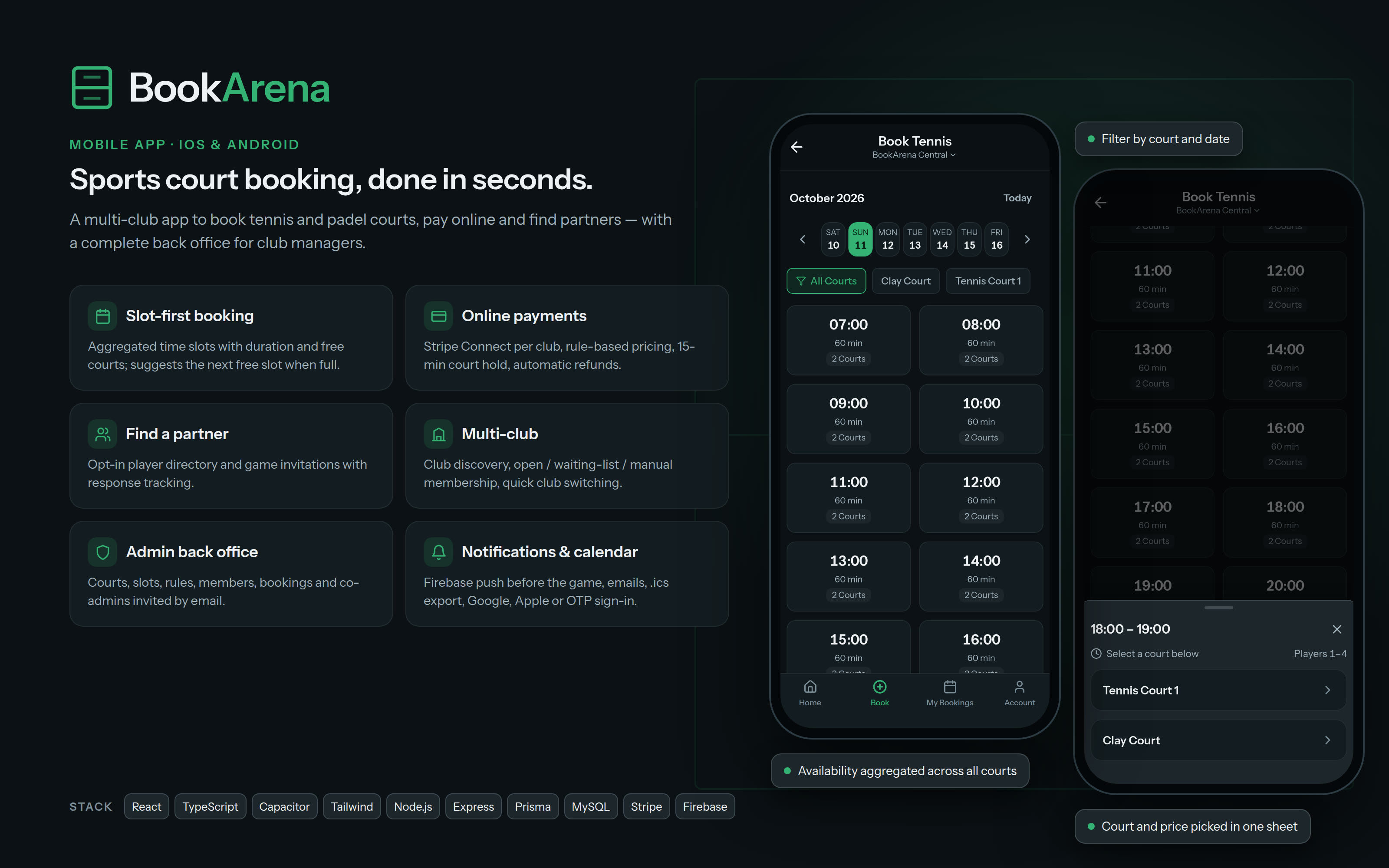Click the people icon on the Find a partner card
The image size is (1389, 868).
[103, 434]
